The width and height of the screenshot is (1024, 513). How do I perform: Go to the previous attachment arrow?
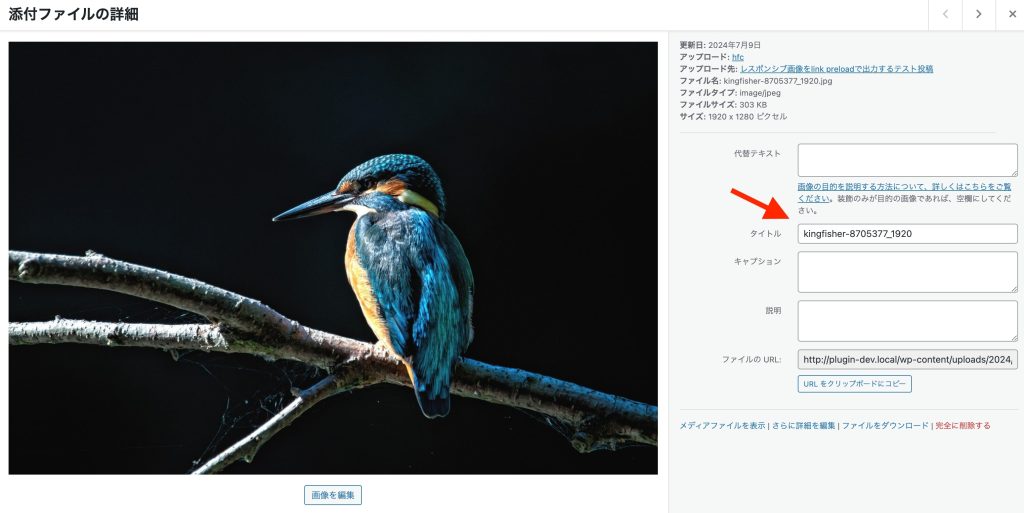[x=945, y=14]
